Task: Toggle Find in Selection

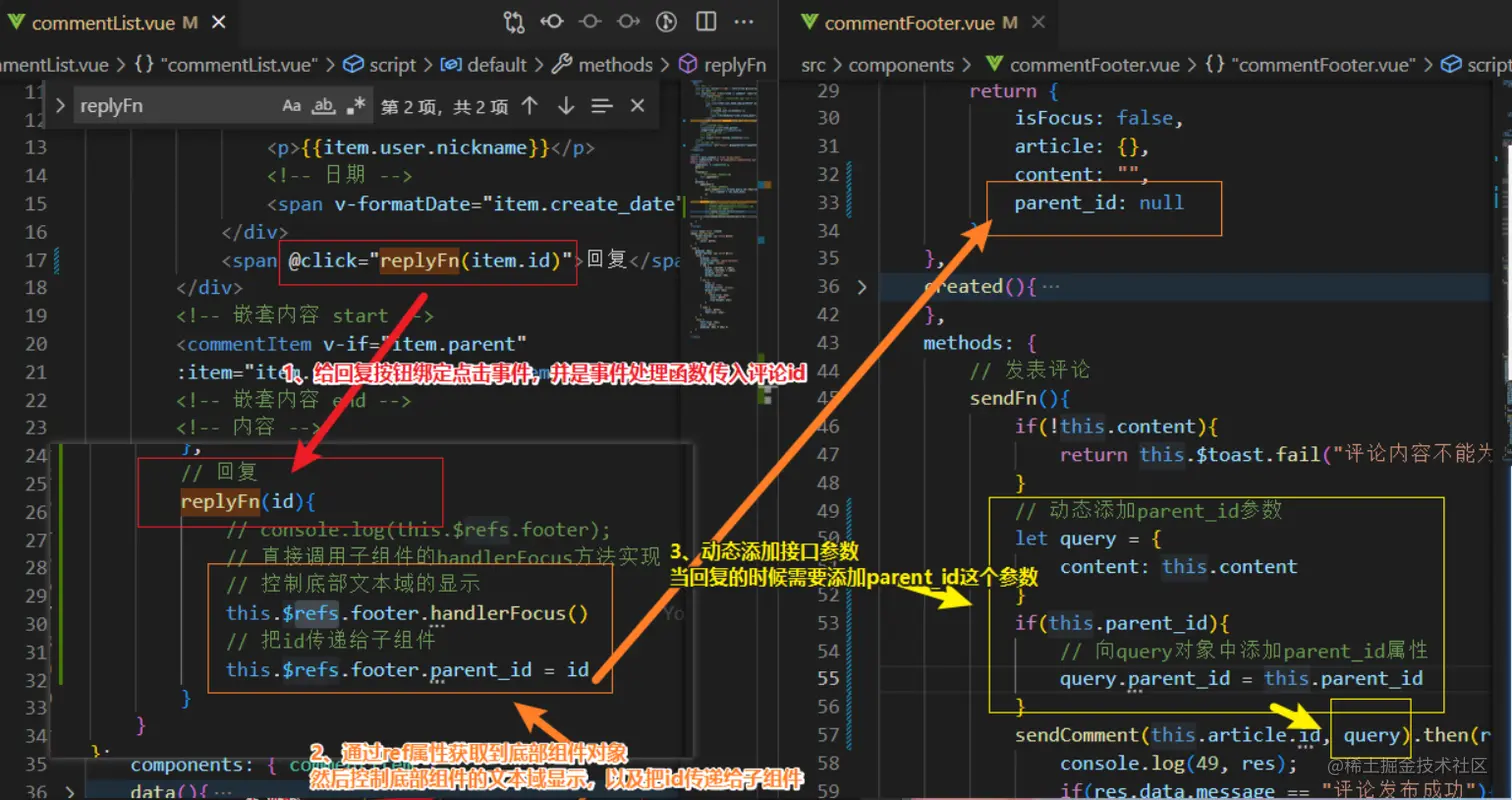Action: [601, 105]
